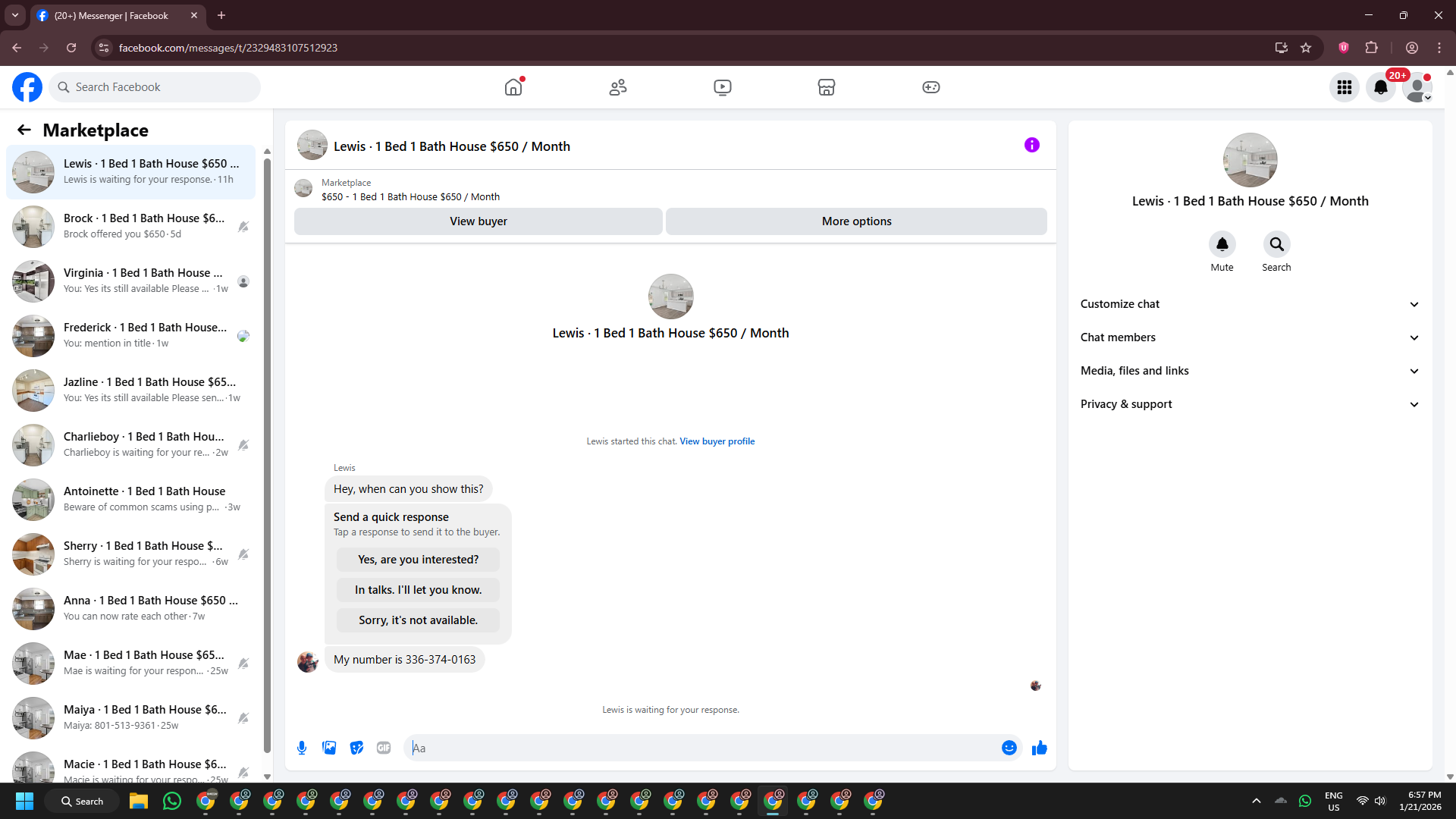This screenshot has height=819, width=1456.
Task: Choose the sticker icon in composer
Action: pos(356,748)
